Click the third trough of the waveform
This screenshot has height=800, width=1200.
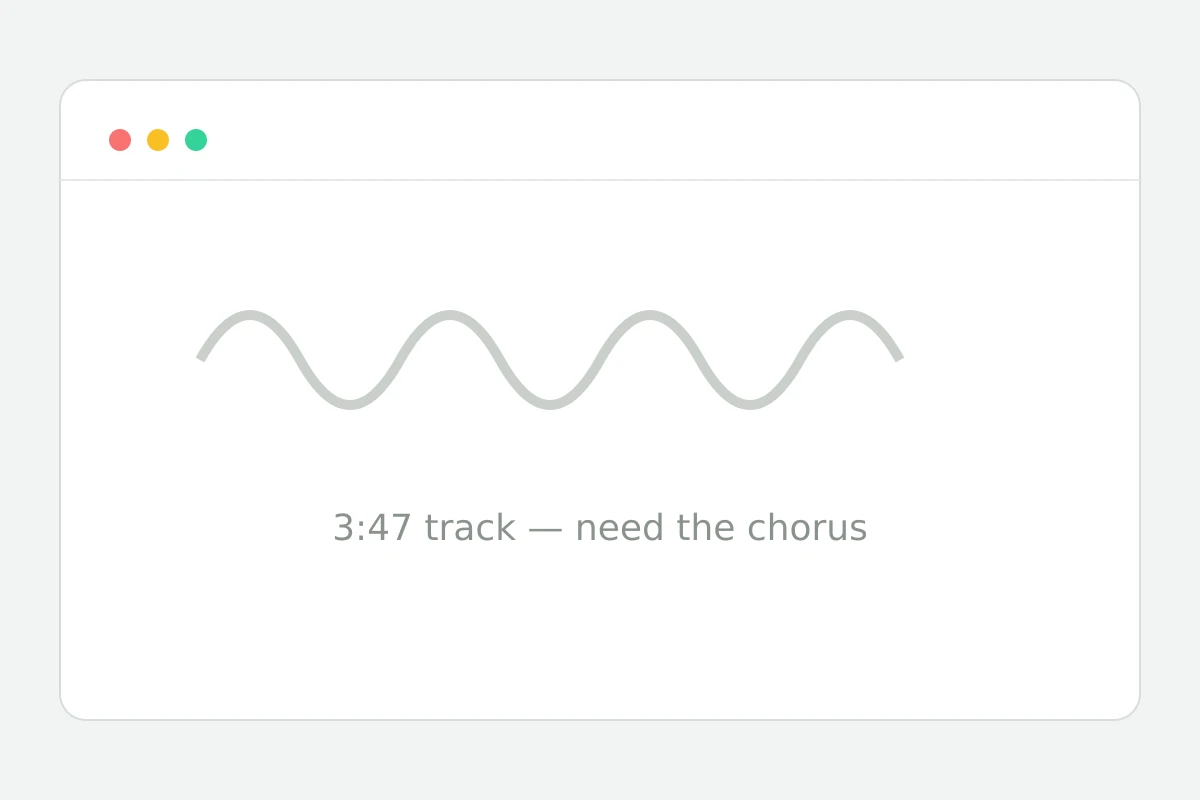[750, 404]
